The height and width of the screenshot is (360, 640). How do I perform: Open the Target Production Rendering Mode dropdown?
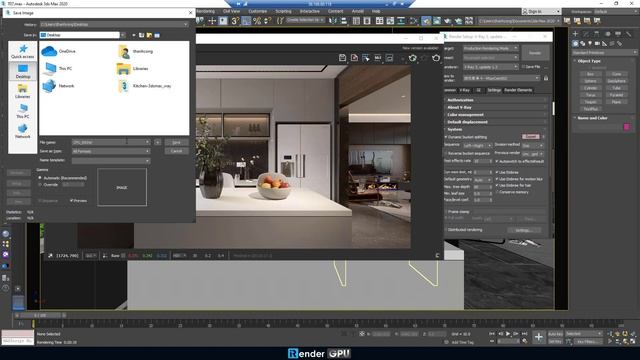click(x=491, y=48)
